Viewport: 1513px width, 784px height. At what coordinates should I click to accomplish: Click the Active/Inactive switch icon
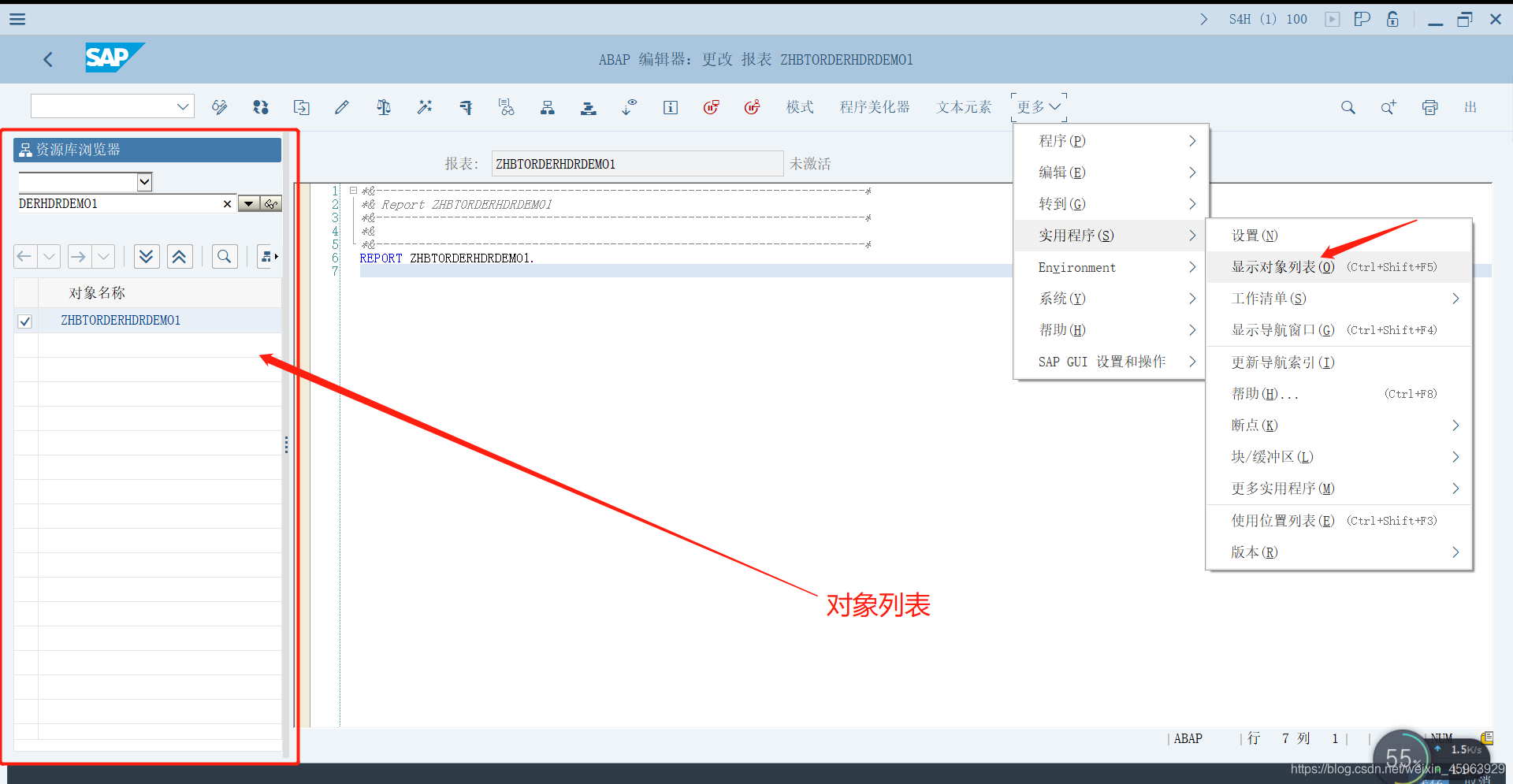coord(261,107)
